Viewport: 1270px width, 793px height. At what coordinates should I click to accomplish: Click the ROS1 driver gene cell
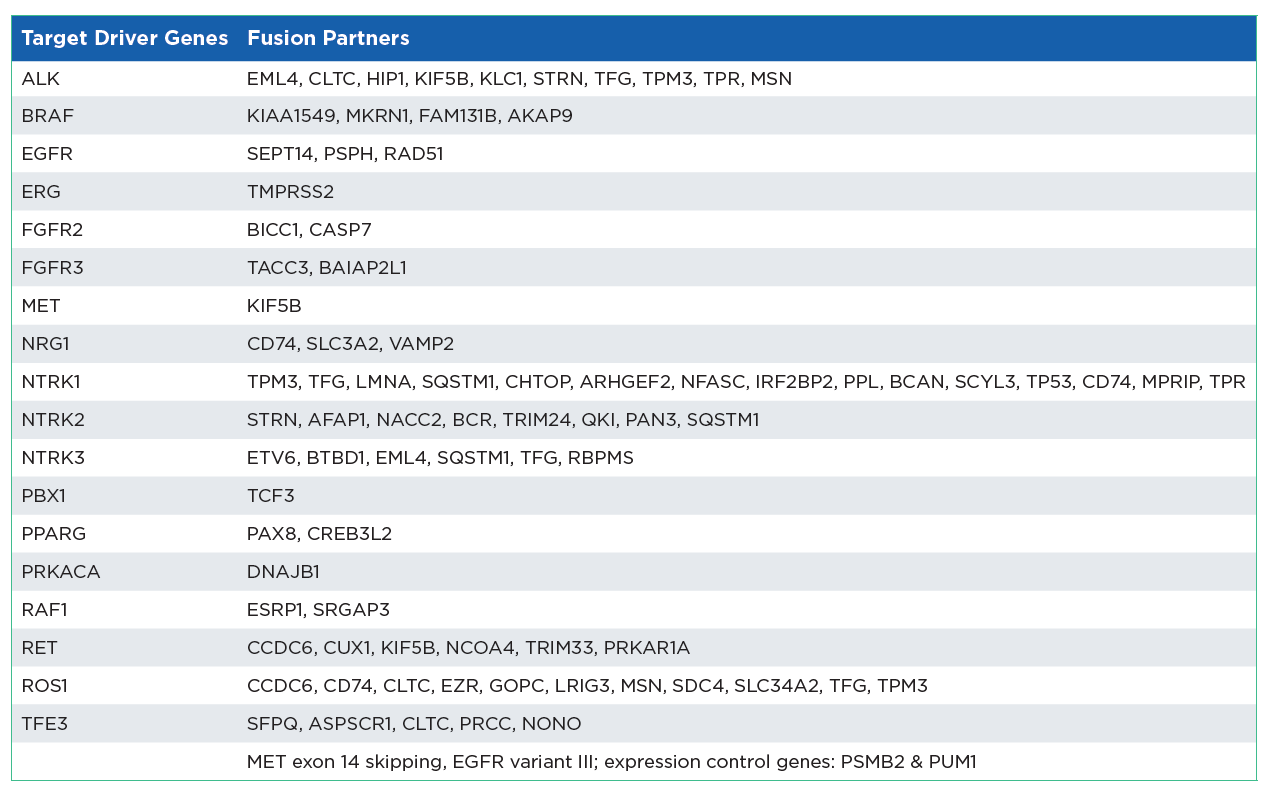point(46,686)
